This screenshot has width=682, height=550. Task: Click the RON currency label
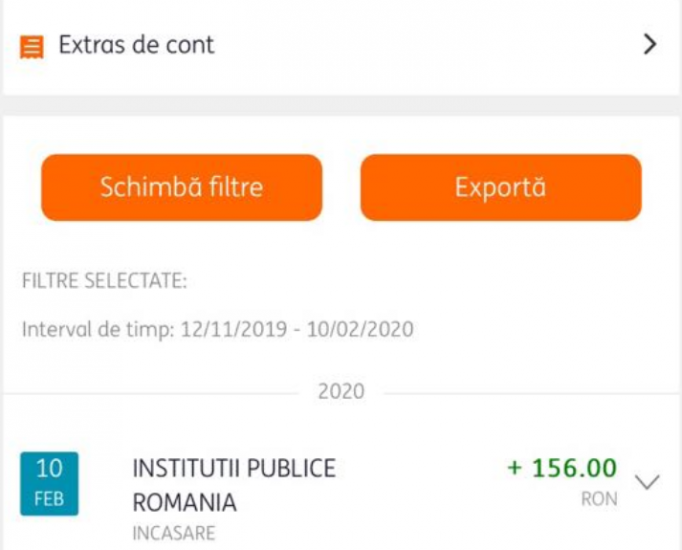pyautogui.click(x=599, y=499)
